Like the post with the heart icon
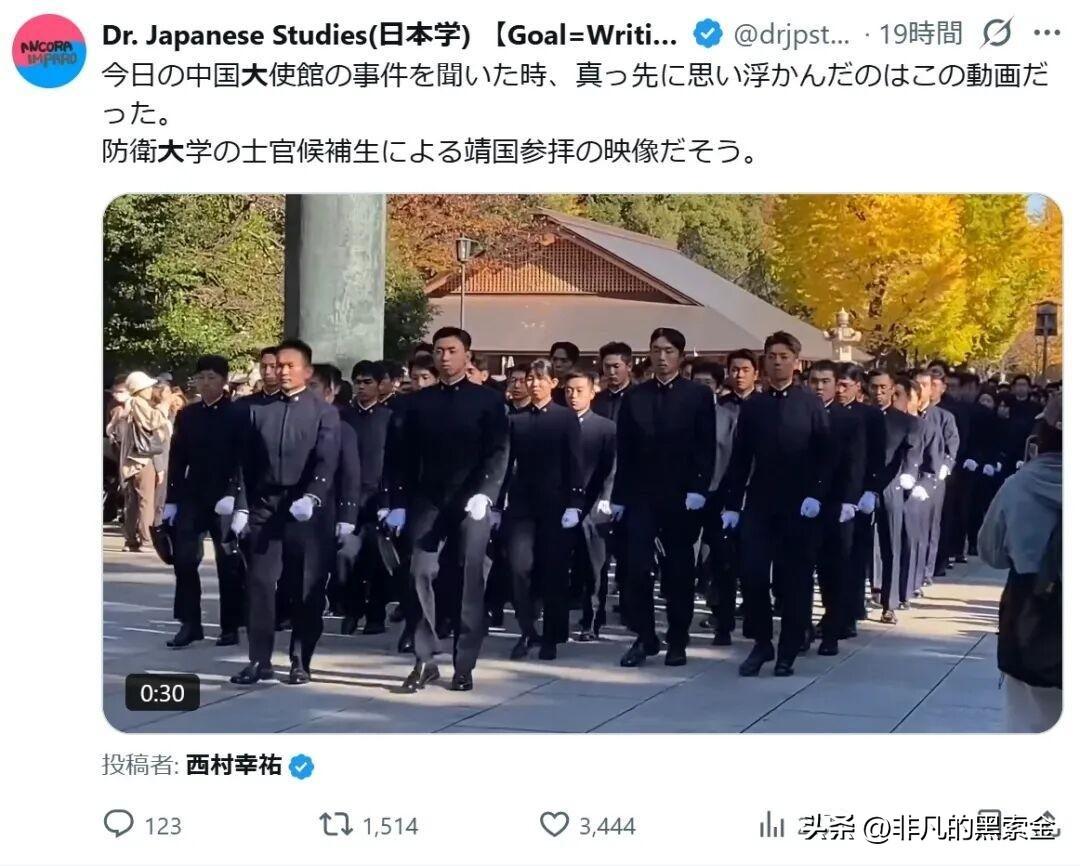The image size is (1080, 866). [554, 824]
